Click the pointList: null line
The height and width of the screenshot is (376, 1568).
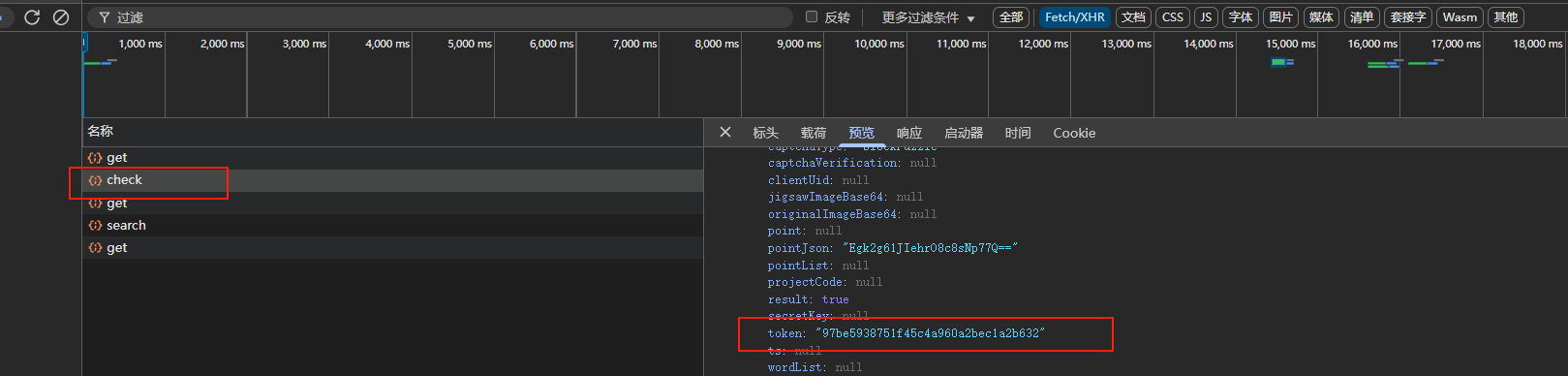pyautogui.click(x=818, y=266)
